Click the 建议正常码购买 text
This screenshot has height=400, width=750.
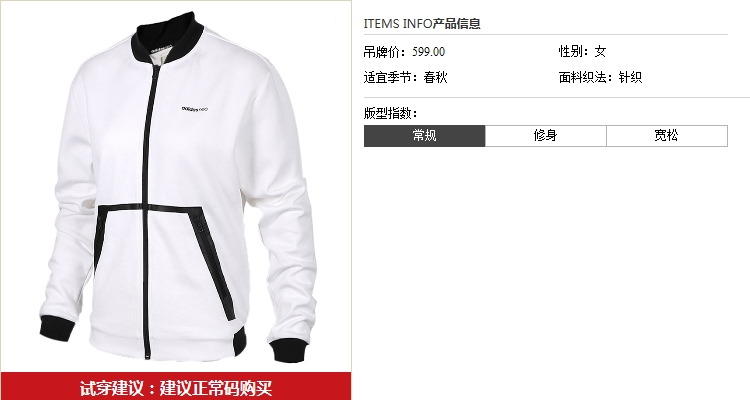[x=216, y=388]
